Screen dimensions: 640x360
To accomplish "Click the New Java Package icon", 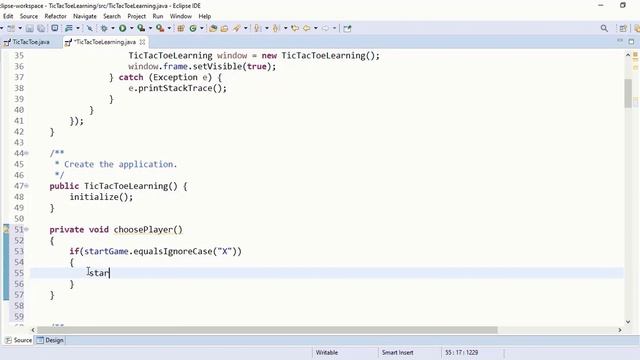I will (180, 28).
